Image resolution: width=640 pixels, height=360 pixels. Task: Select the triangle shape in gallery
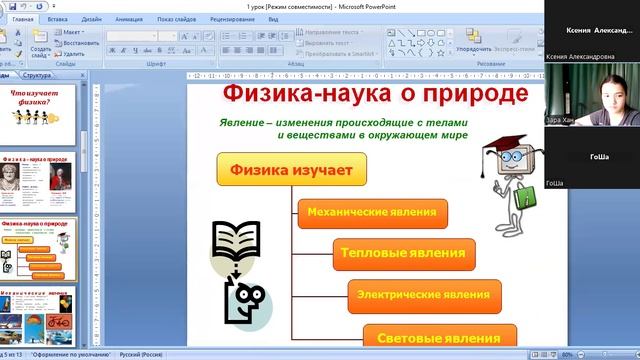(391, 43)
